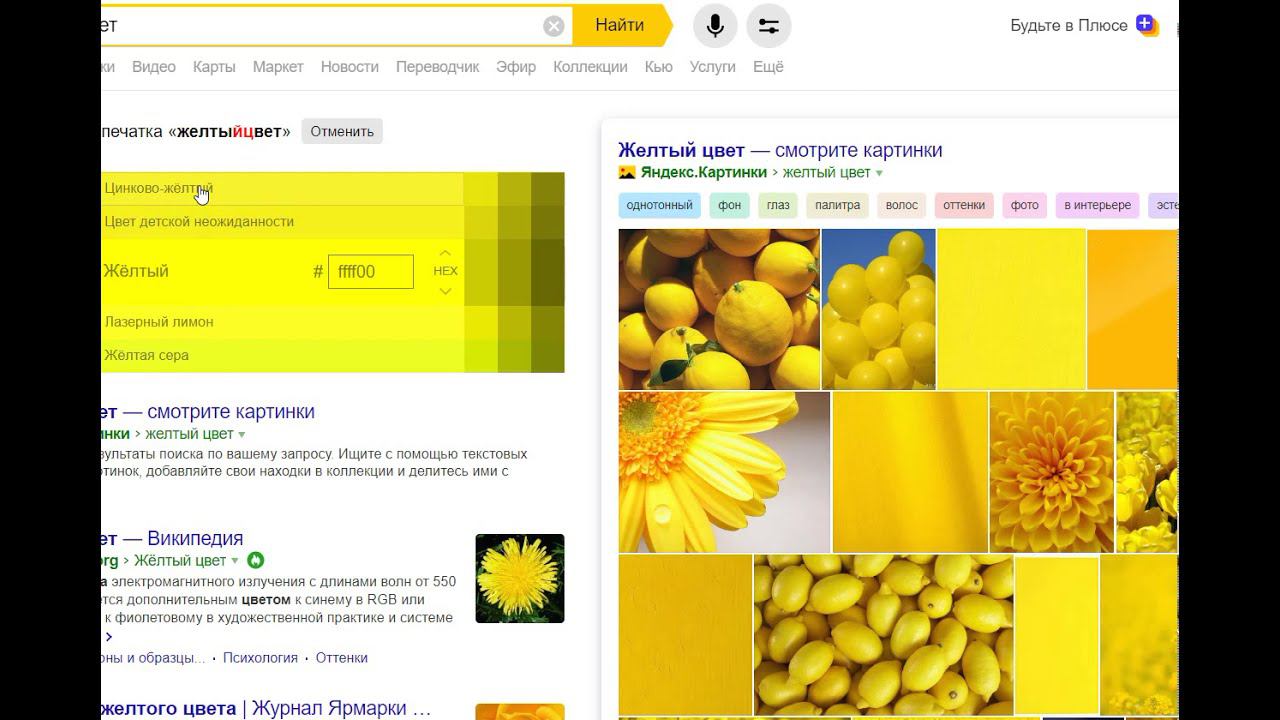
Task: Switch to the Карты tab
Action: tap(214, 67)
